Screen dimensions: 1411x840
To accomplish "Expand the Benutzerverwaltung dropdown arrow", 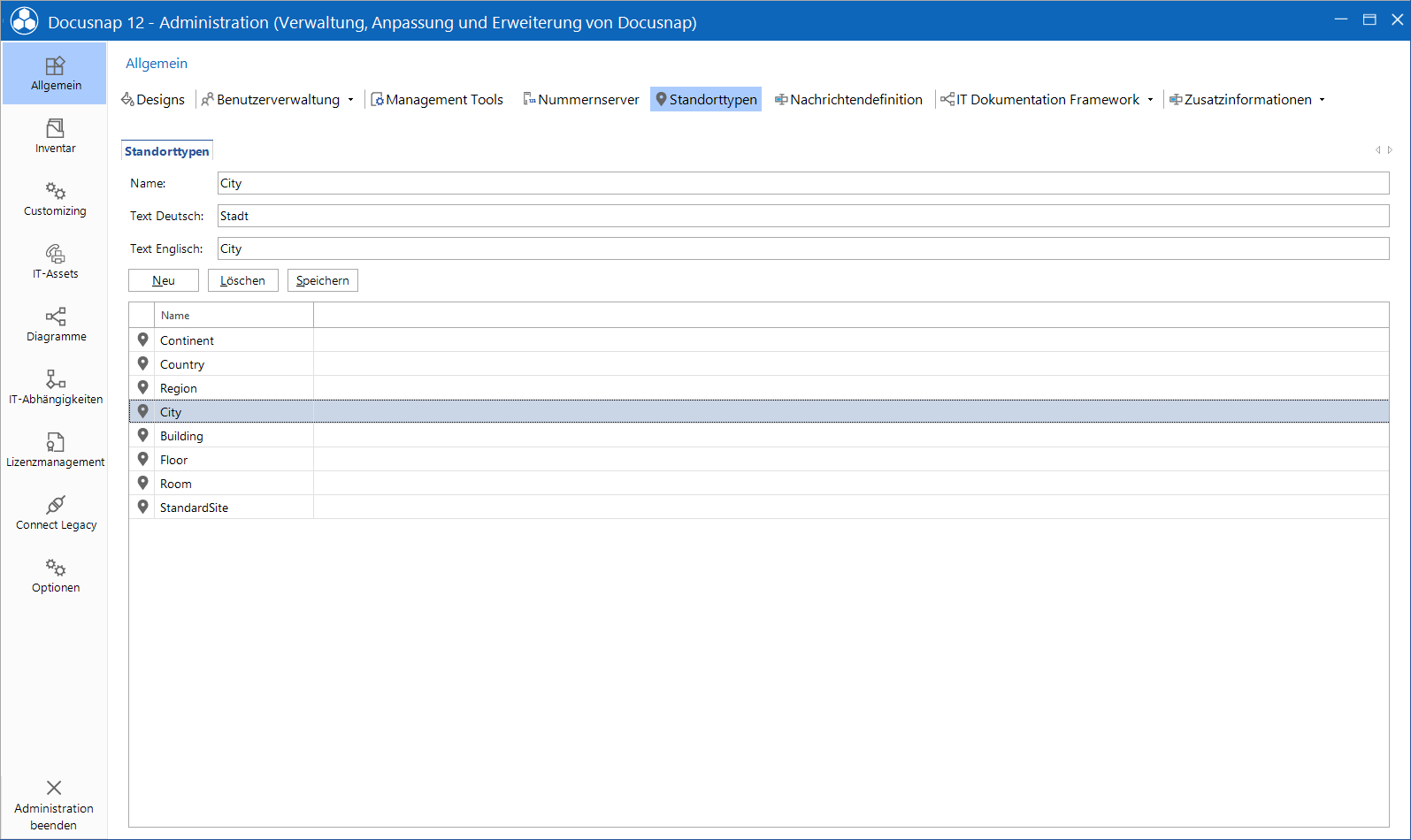I will coord(351,100).
